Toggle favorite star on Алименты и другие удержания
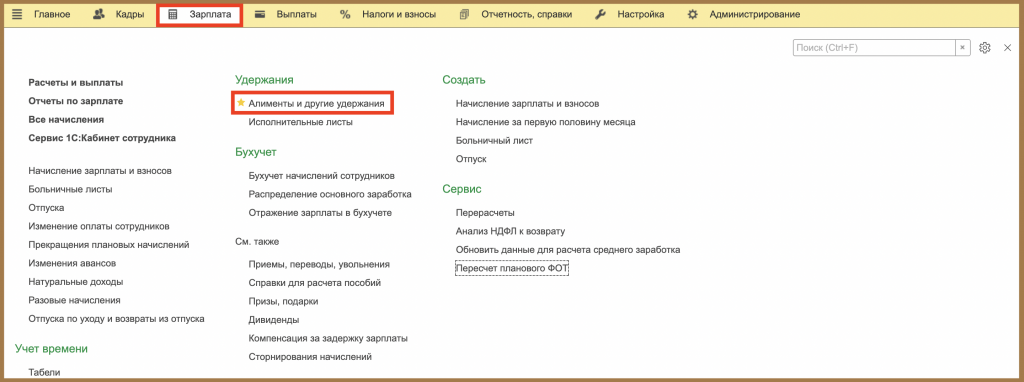The height and width of the screenshot is (382, 1024). 241,103
